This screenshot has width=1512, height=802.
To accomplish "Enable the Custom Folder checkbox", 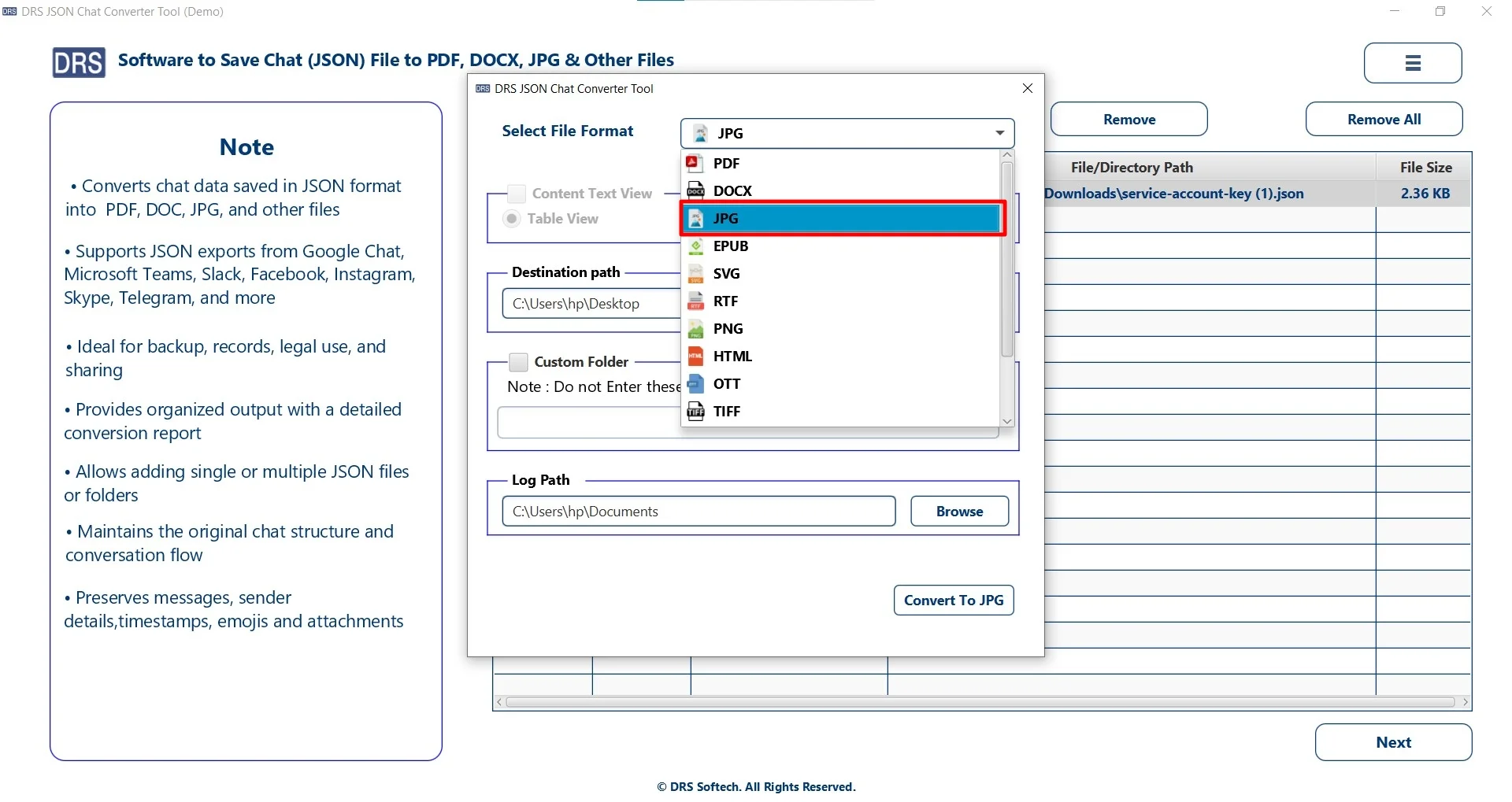I will (518, 362).
